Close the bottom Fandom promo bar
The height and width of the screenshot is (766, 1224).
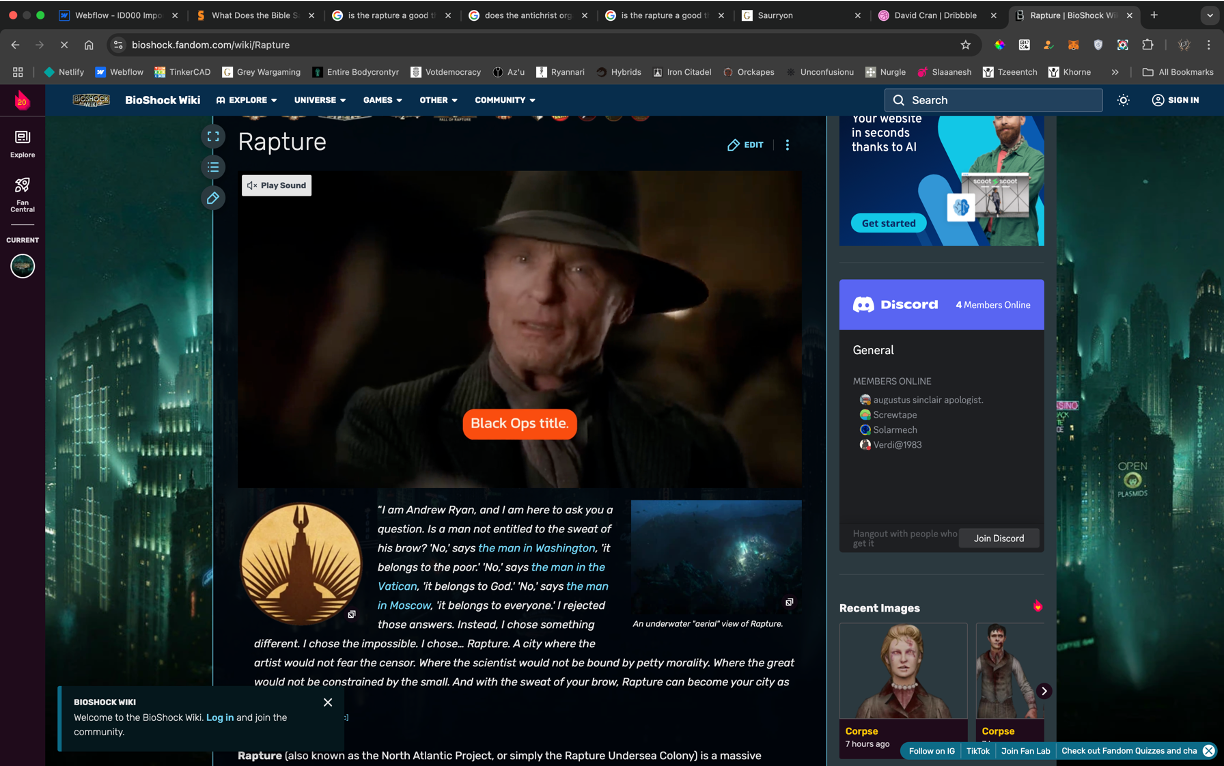click(1208, 751)
